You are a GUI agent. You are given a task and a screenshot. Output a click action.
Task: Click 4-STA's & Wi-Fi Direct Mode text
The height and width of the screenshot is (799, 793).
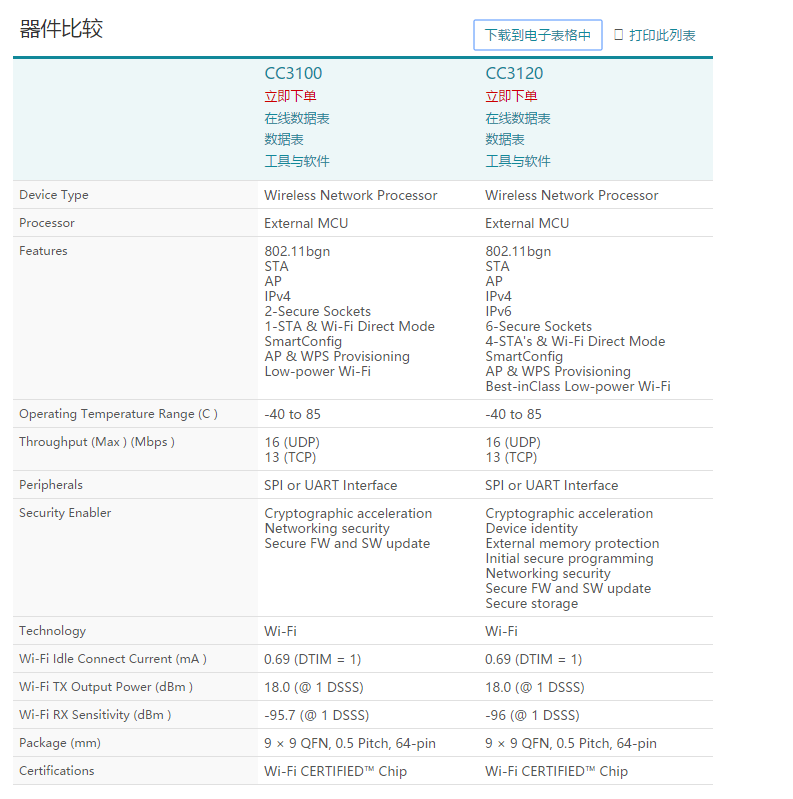[x=575, y=341]
